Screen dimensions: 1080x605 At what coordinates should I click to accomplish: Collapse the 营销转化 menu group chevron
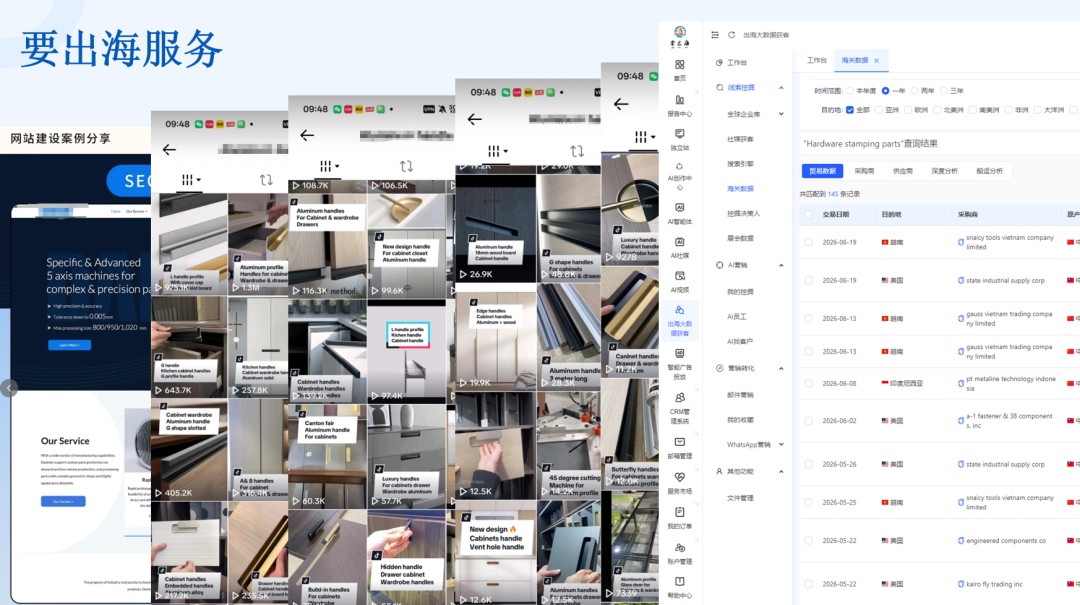click(x=781, y=369)
